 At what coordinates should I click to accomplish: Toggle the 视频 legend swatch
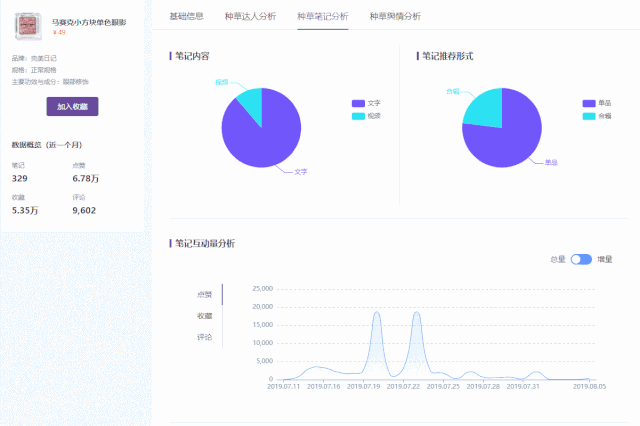(358, 116)
